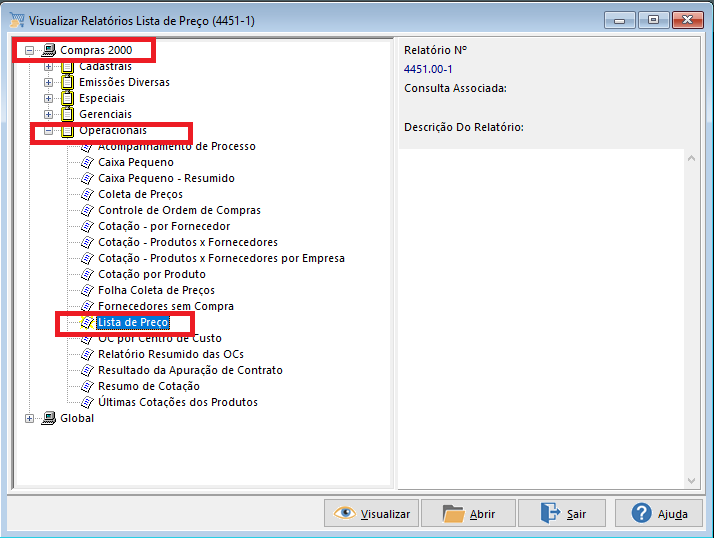This screenshot has height=538, width=714.
Task: Click report icon of Cotação - Produtos x Fornecedores por Empresa
Action: pyautogui.click(x=87, y=258)
